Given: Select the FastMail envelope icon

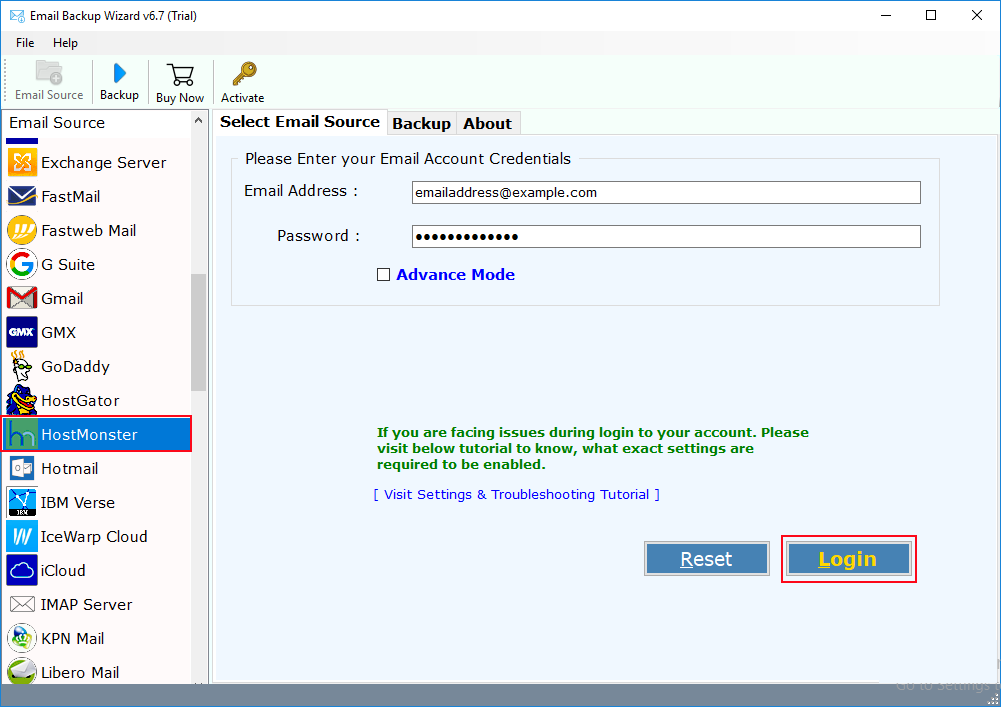Looking at the screenshot, I should click(22, 196).
